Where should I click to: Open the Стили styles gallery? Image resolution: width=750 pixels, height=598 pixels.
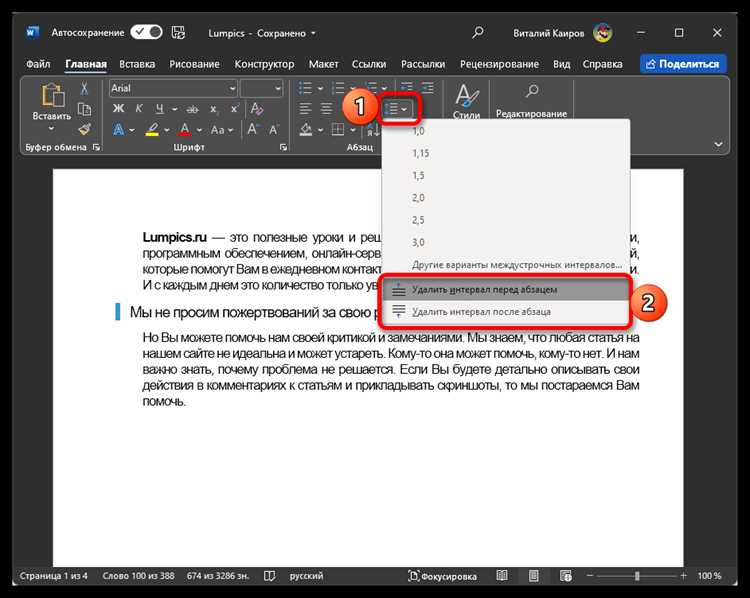(x=466, y=101)
